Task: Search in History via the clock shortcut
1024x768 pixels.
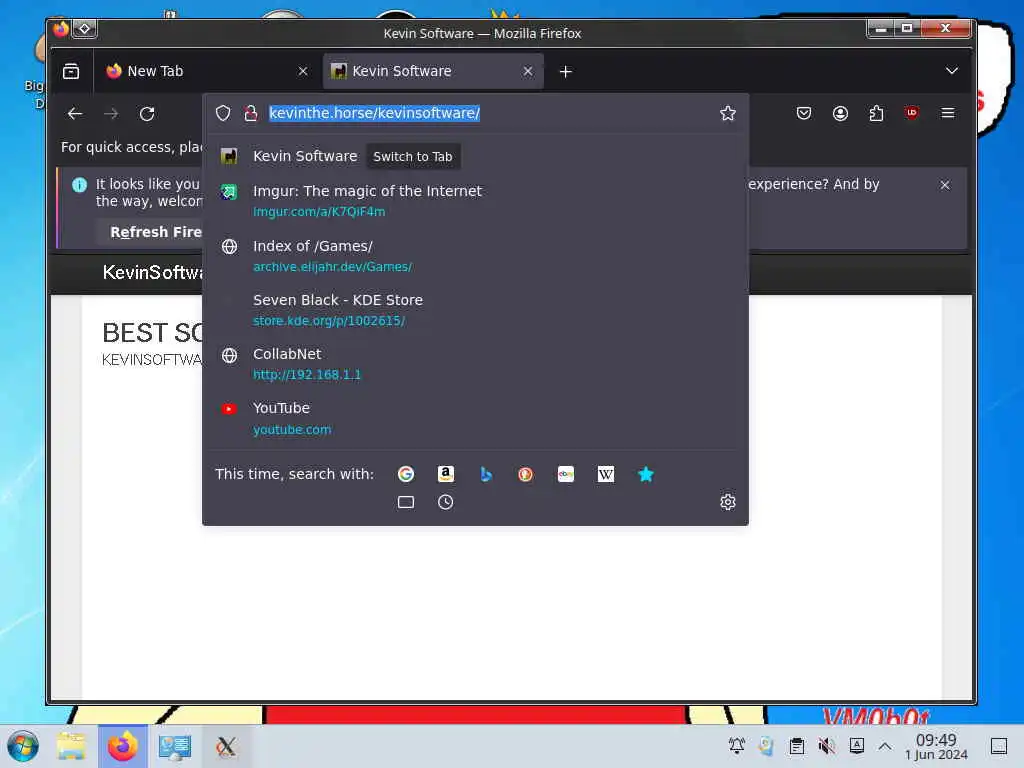Action: click(445, 502)
